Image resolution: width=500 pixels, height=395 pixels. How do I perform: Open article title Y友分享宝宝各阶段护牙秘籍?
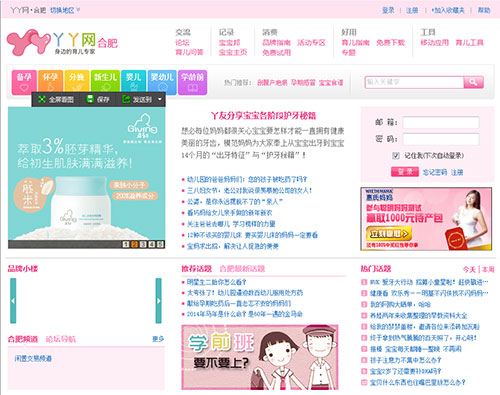coord(263,116)
